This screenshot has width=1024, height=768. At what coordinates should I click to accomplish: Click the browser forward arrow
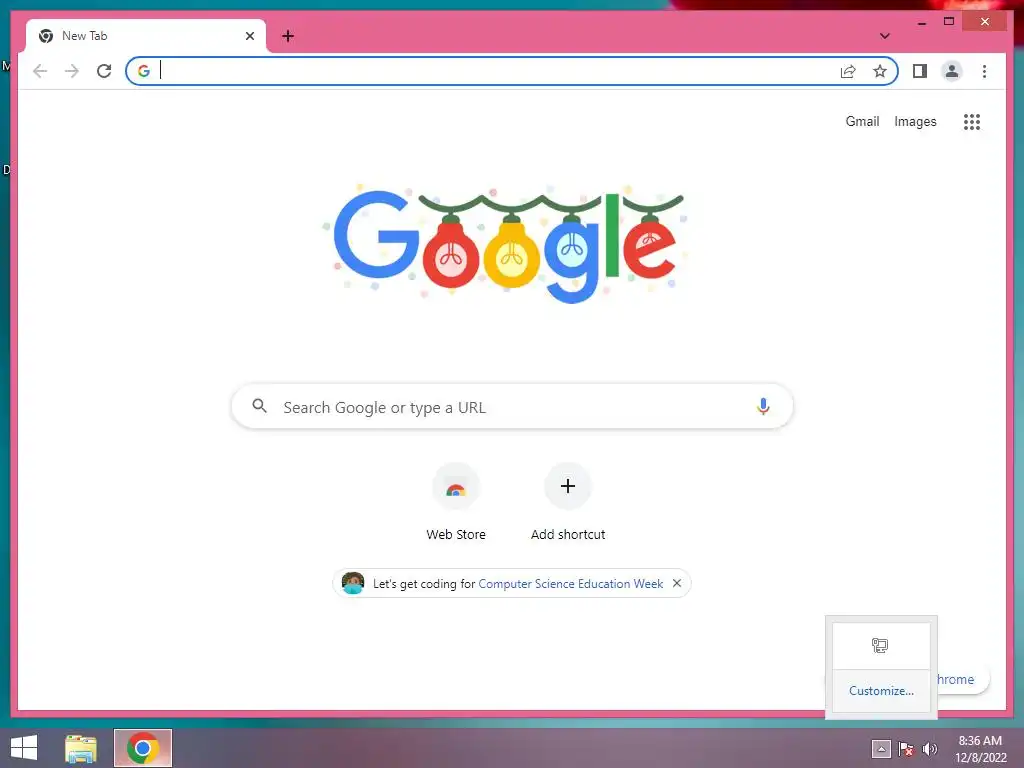(x=72, y=71)
